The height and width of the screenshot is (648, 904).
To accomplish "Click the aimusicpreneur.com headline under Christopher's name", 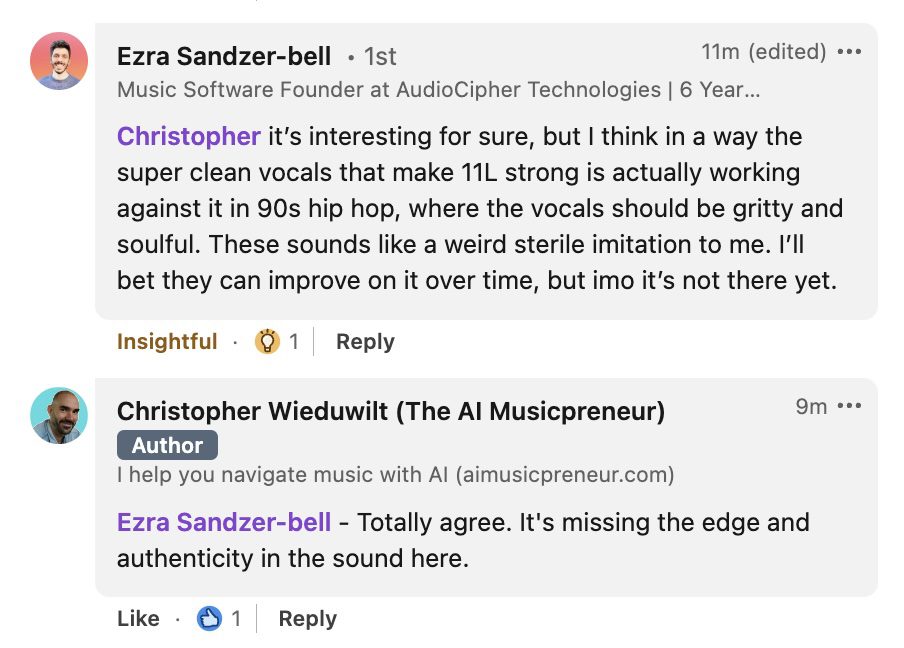I will tap(395, 474).
